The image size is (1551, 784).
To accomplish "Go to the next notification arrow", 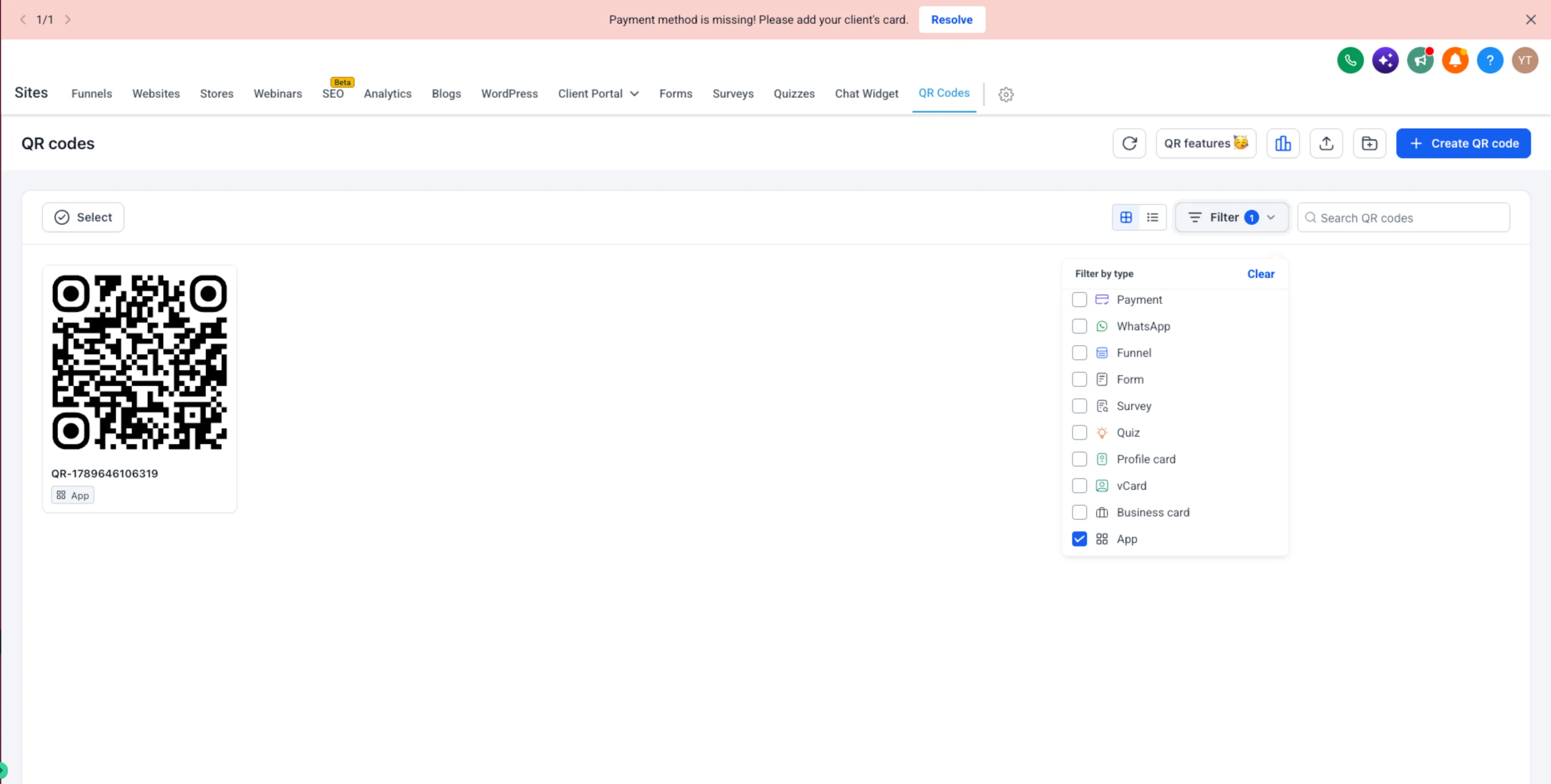I will click(x=67, y=19).
